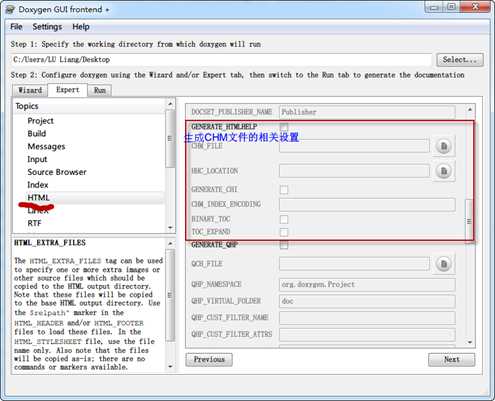Click the CHM_FILE input field

click(x=354, y=146)
